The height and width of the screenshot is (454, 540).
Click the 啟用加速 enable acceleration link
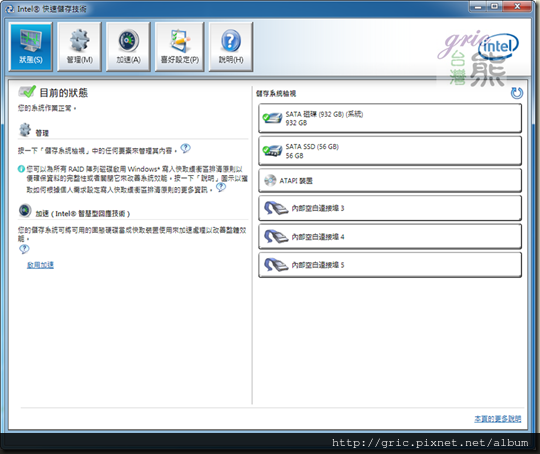coord(40,265)
